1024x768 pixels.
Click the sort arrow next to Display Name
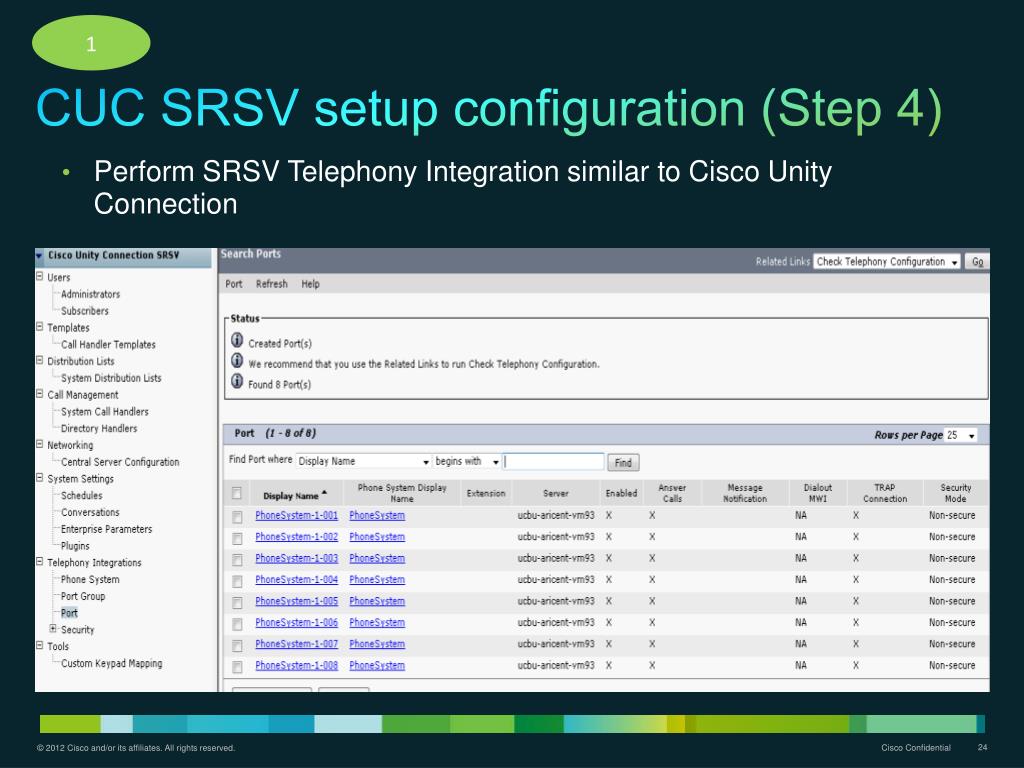pos(325,493)
